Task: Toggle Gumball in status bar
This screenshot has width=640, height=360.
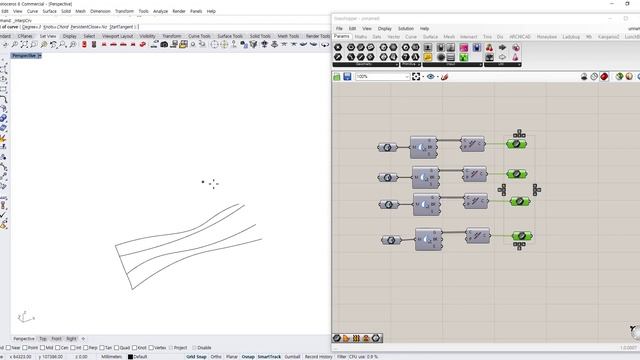Action: 292,357
